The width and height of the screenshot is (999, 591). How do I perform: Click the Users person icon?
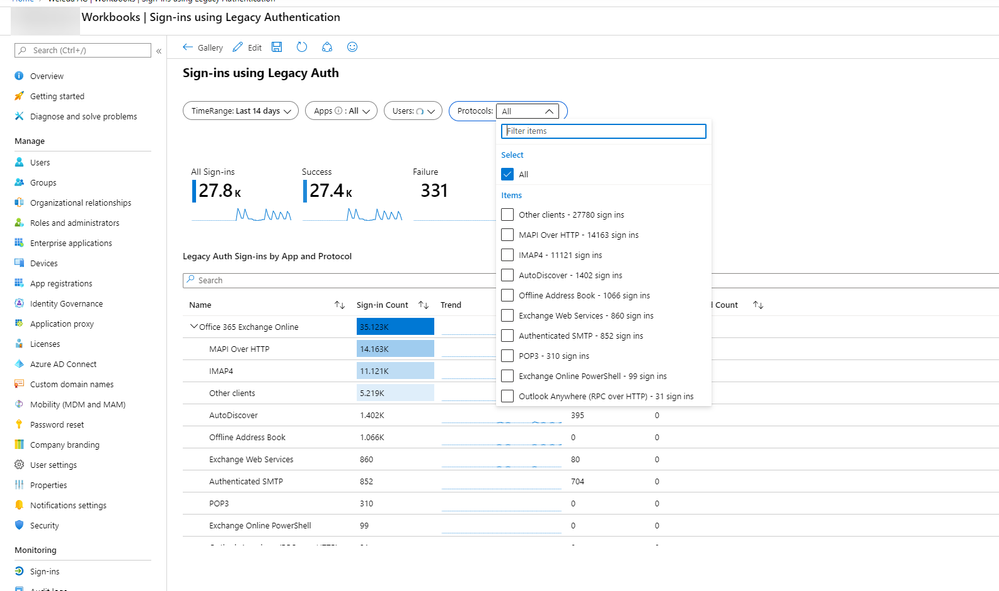tap(19, 162)
